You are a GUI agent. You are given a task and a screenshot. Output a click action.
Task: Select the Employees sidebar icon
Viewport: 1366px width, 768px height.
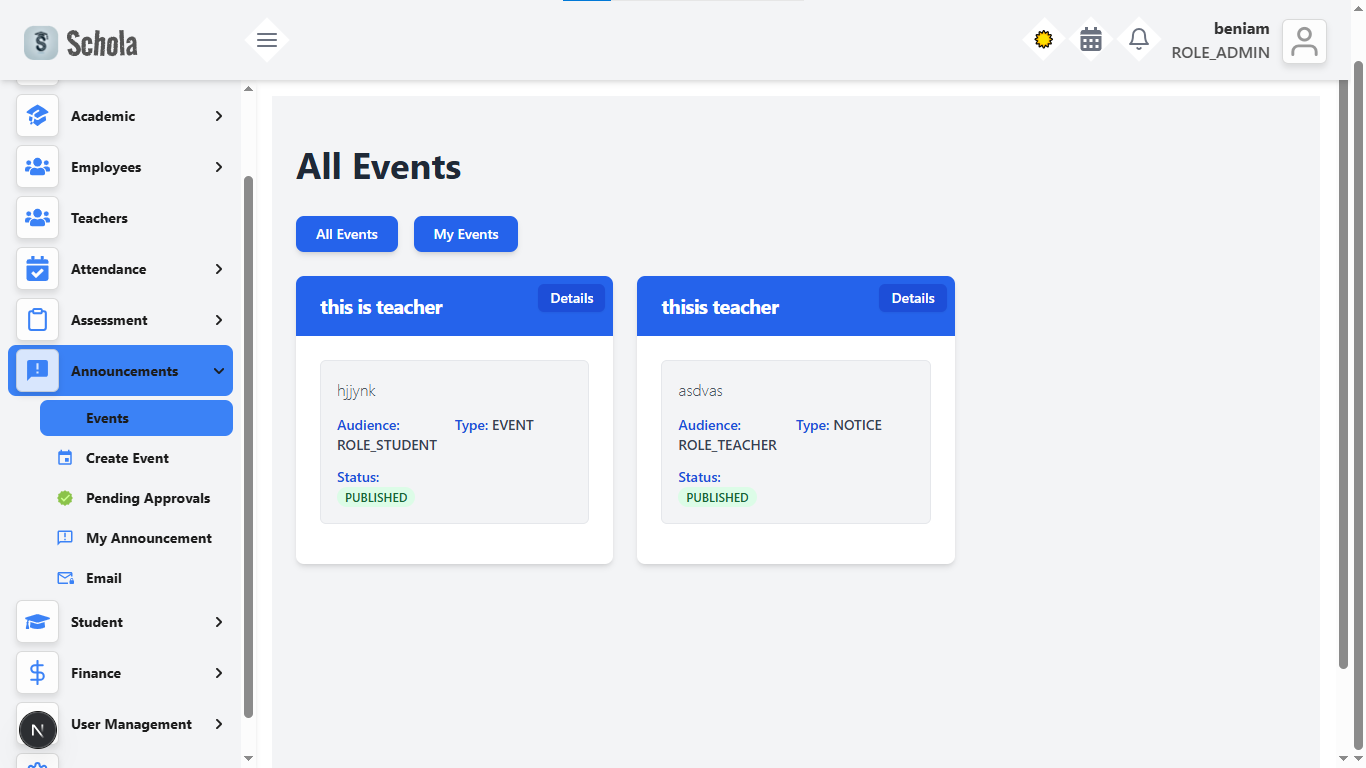pyautogui.click(x=37, y=166)
